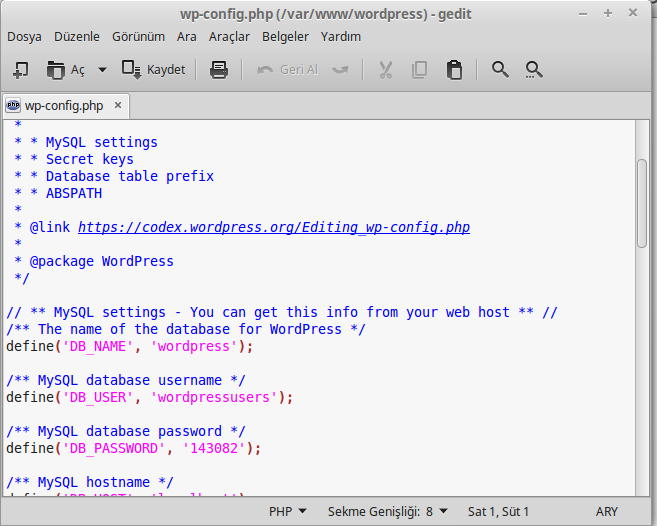Click the '143082' password value
This screenshot has height=526, width=657.
(214, 448)
